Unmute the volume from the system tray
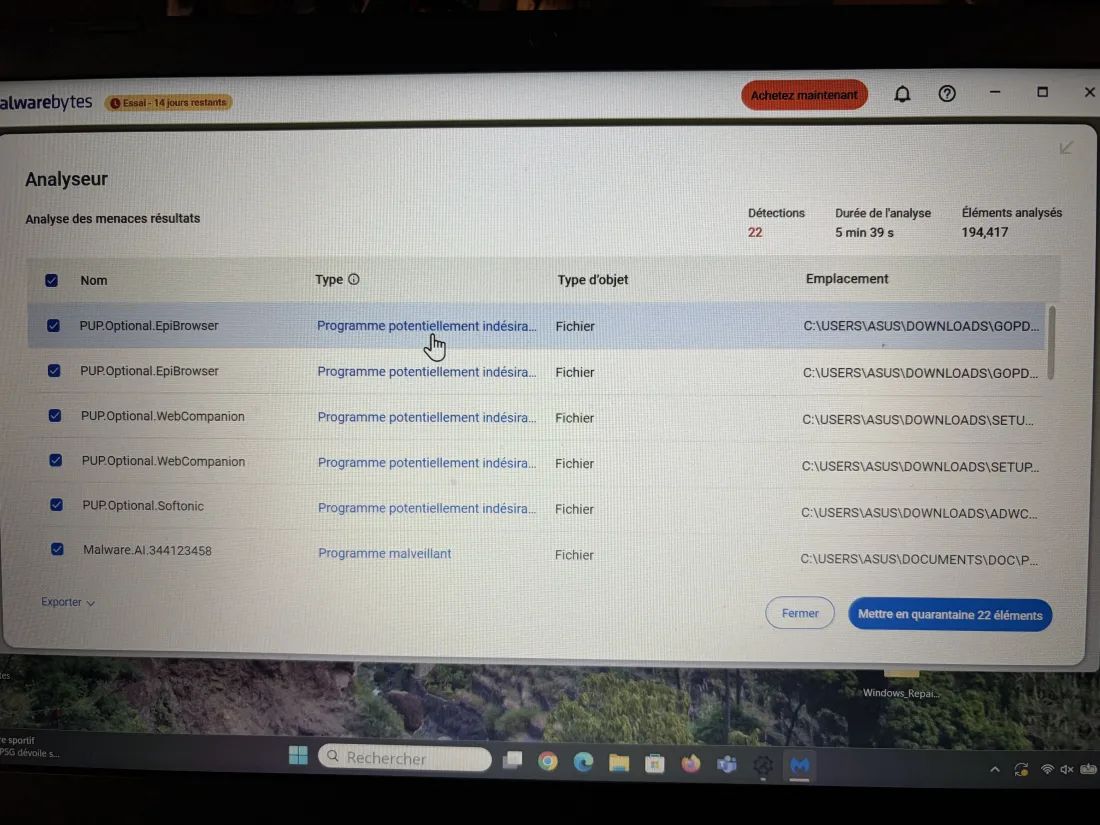The width and height of the screenshot is (1100, 825). point(1064,768)
